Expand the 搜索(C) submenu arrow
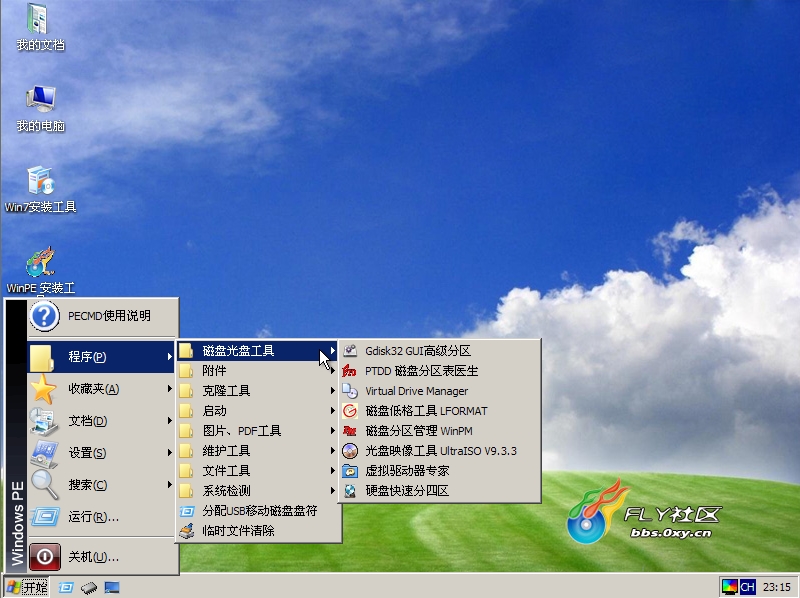Image resolution: width=800 pixels, height=598 pixels. (x=169, y=485)
